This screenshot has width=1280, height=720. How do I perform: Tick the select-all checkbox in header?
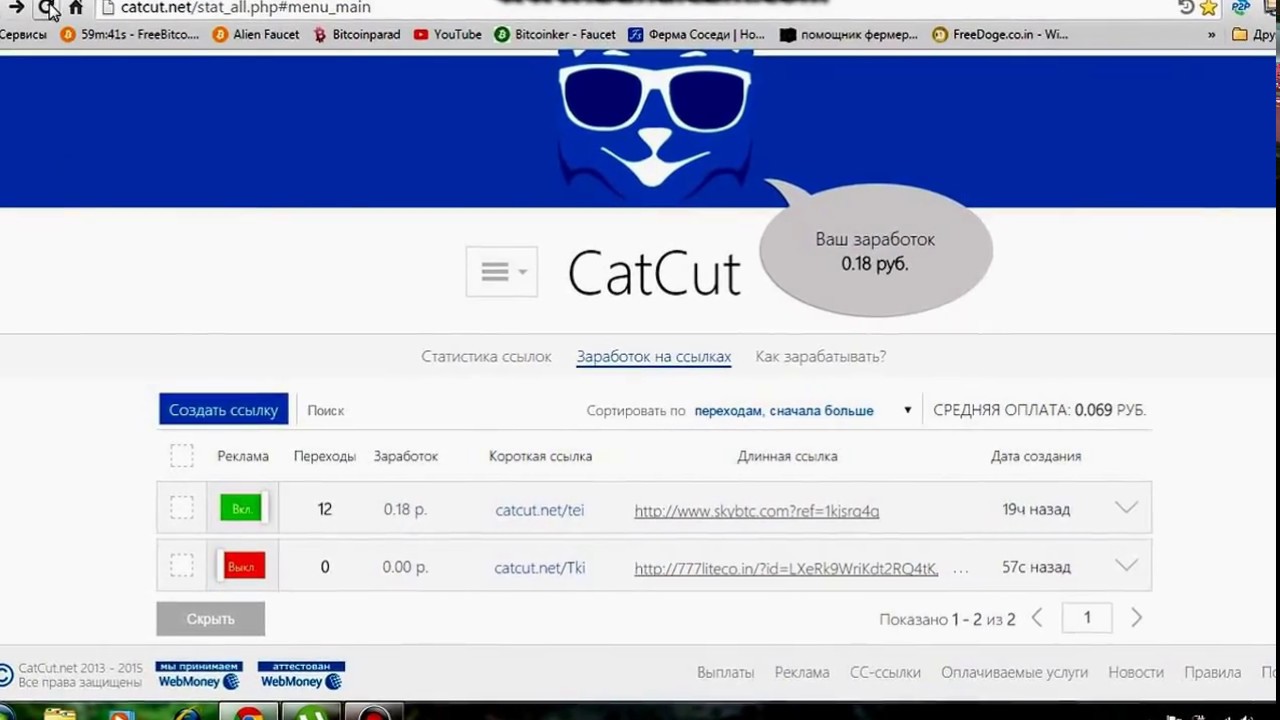tap(182, 456)
